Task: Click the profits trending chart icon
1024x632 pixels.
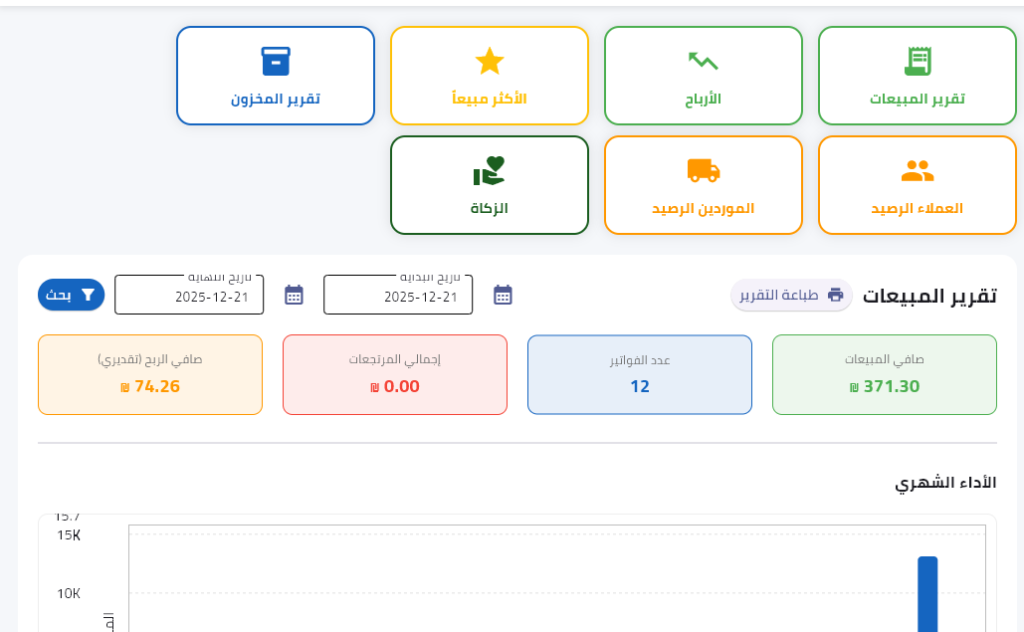Action: (x=703, y=61)
